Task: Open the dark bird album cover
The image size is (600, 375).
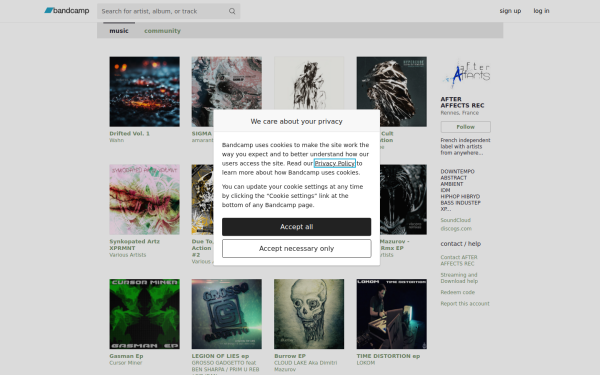Action: click(x=391, y=92)
